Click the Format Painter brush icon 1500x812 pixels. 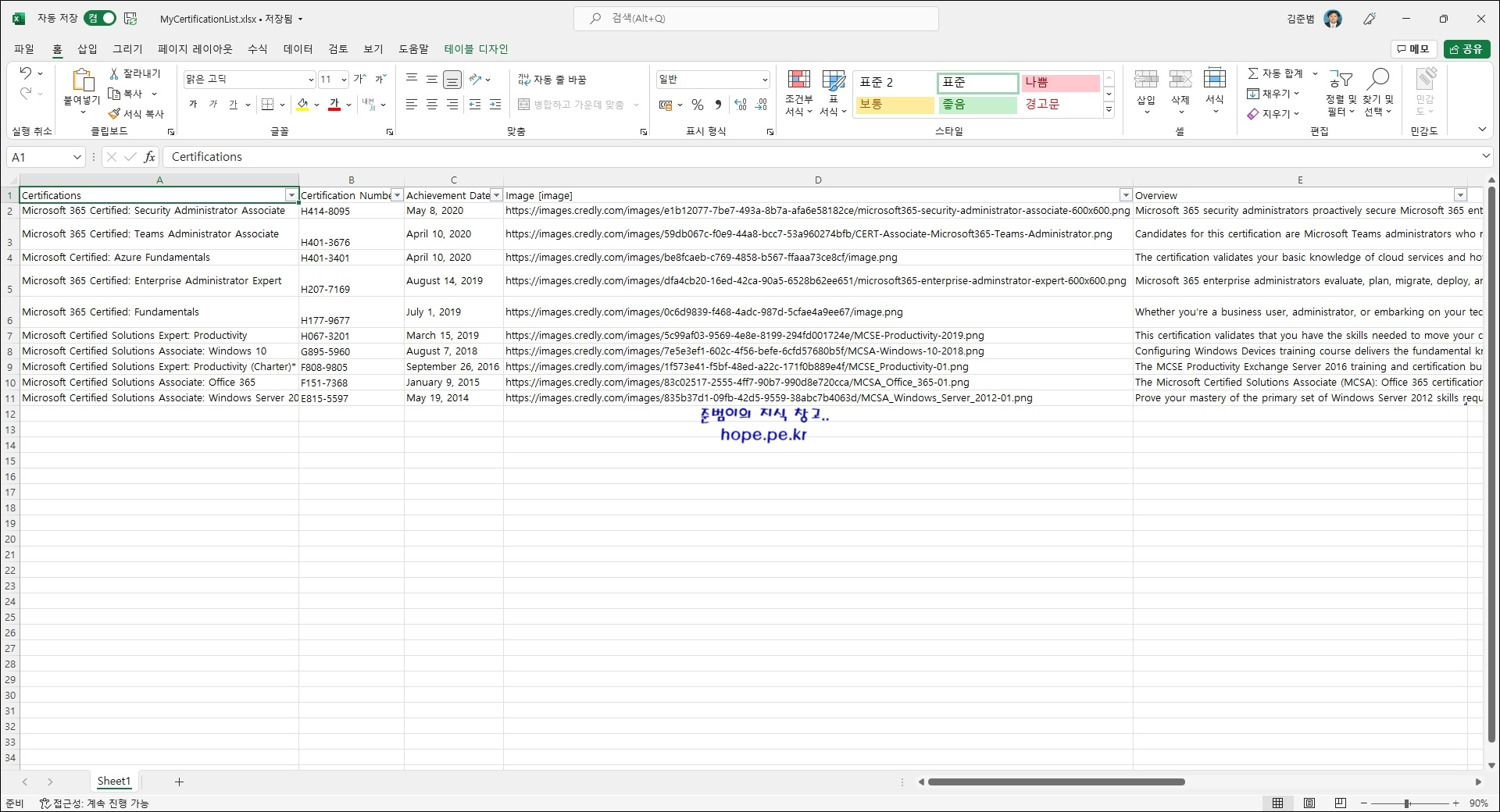114,114
